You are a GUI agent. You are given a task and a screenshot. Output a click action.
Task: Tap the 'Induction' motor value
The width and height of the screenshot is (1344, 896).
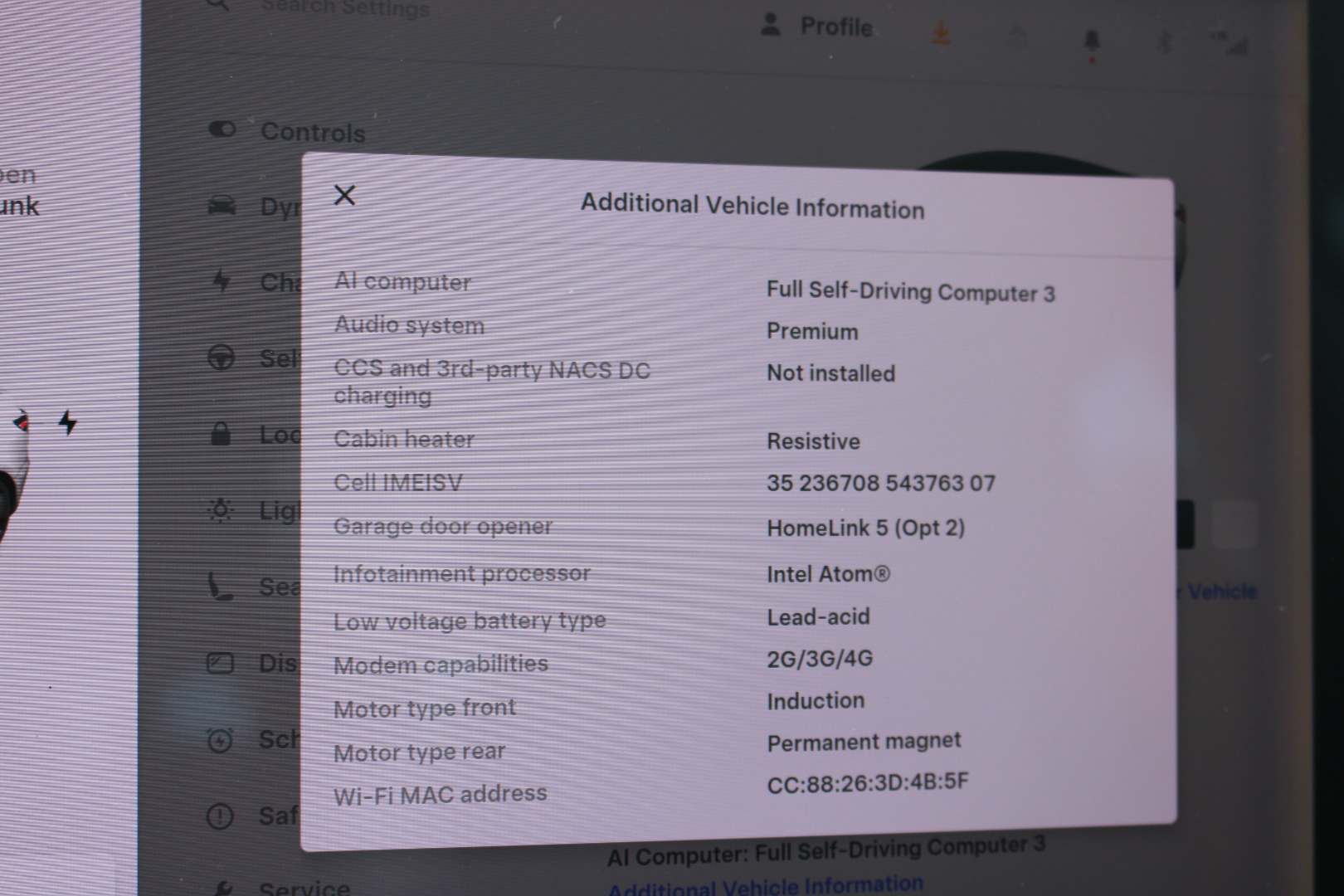(816, 701)
